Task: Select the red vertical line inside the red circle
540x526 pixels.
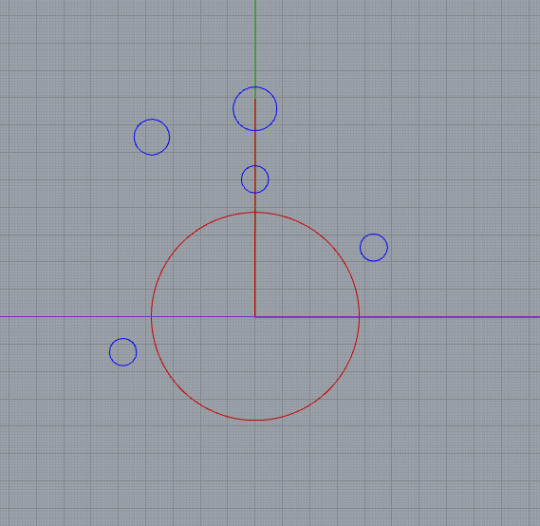Action: click(255, 265)
